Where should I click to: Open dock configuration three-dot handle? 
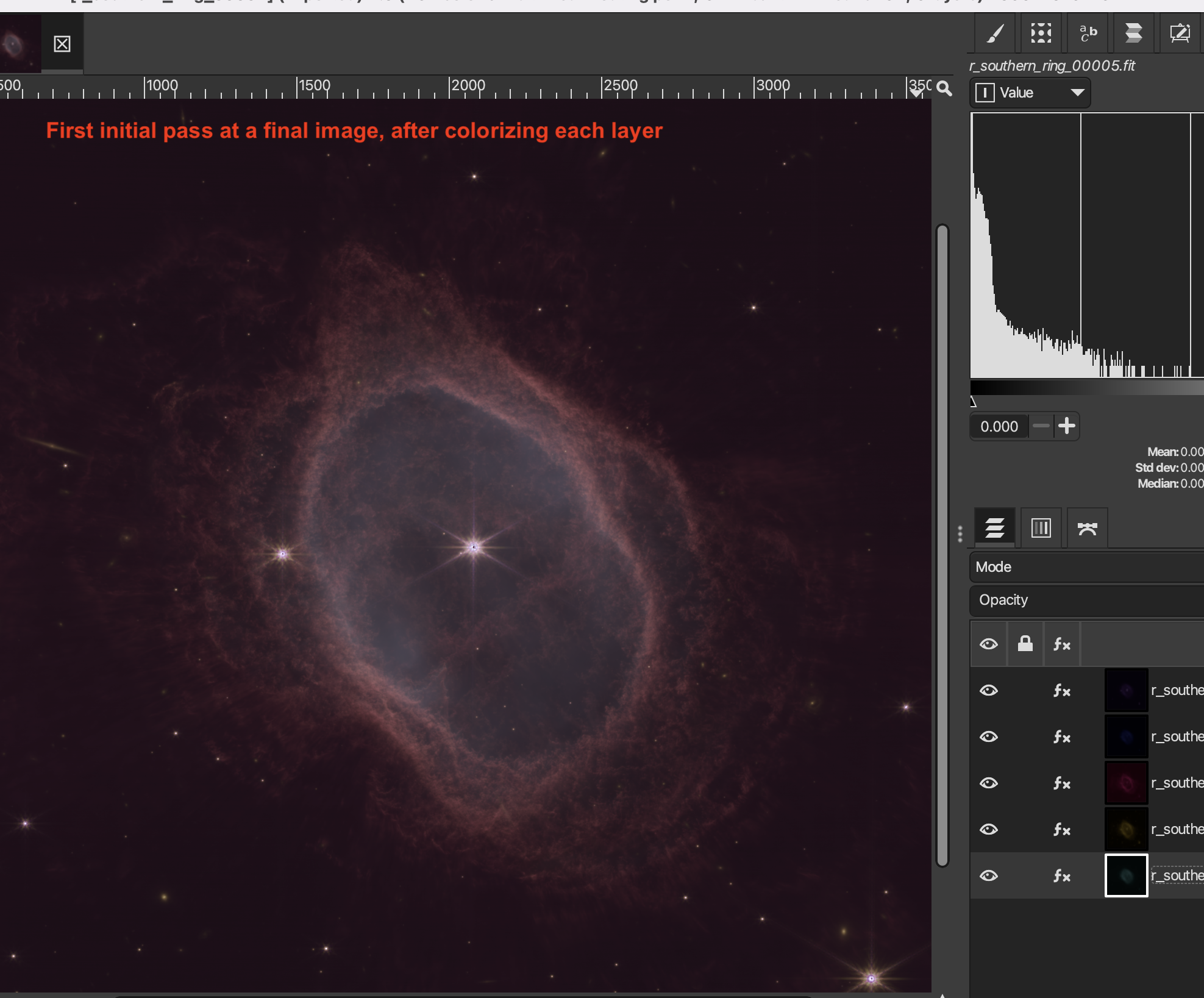960,534
